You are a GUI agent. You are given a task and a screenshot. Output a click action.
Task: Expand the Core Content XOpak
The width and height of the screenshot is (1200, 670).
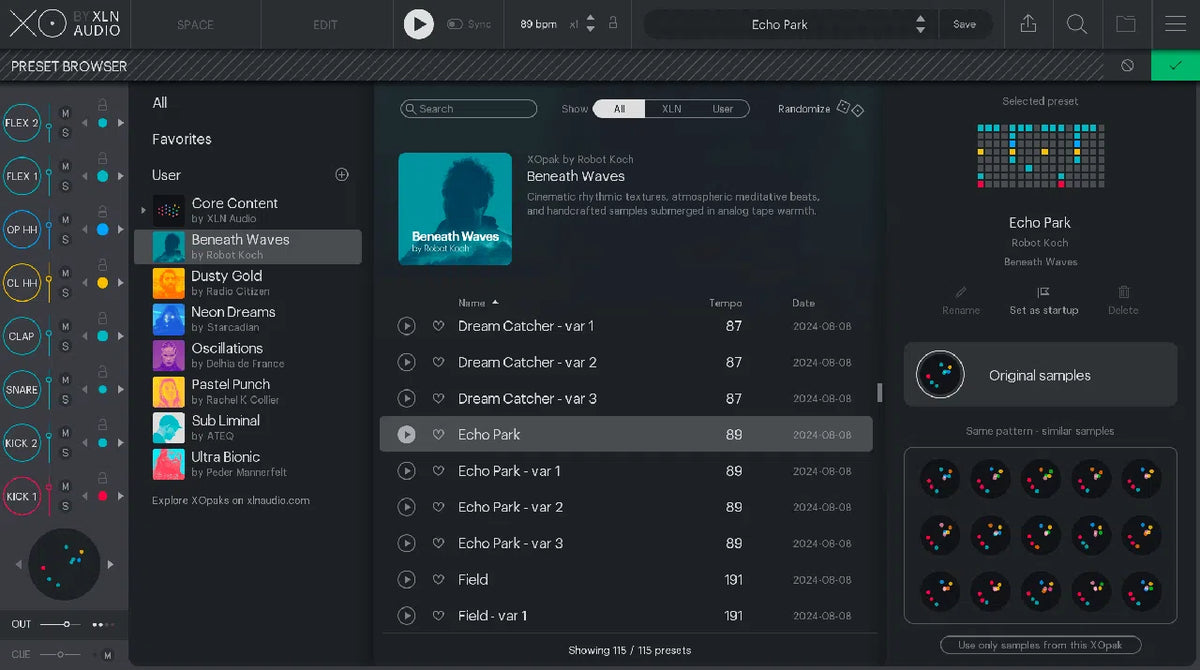click(143, 210)
